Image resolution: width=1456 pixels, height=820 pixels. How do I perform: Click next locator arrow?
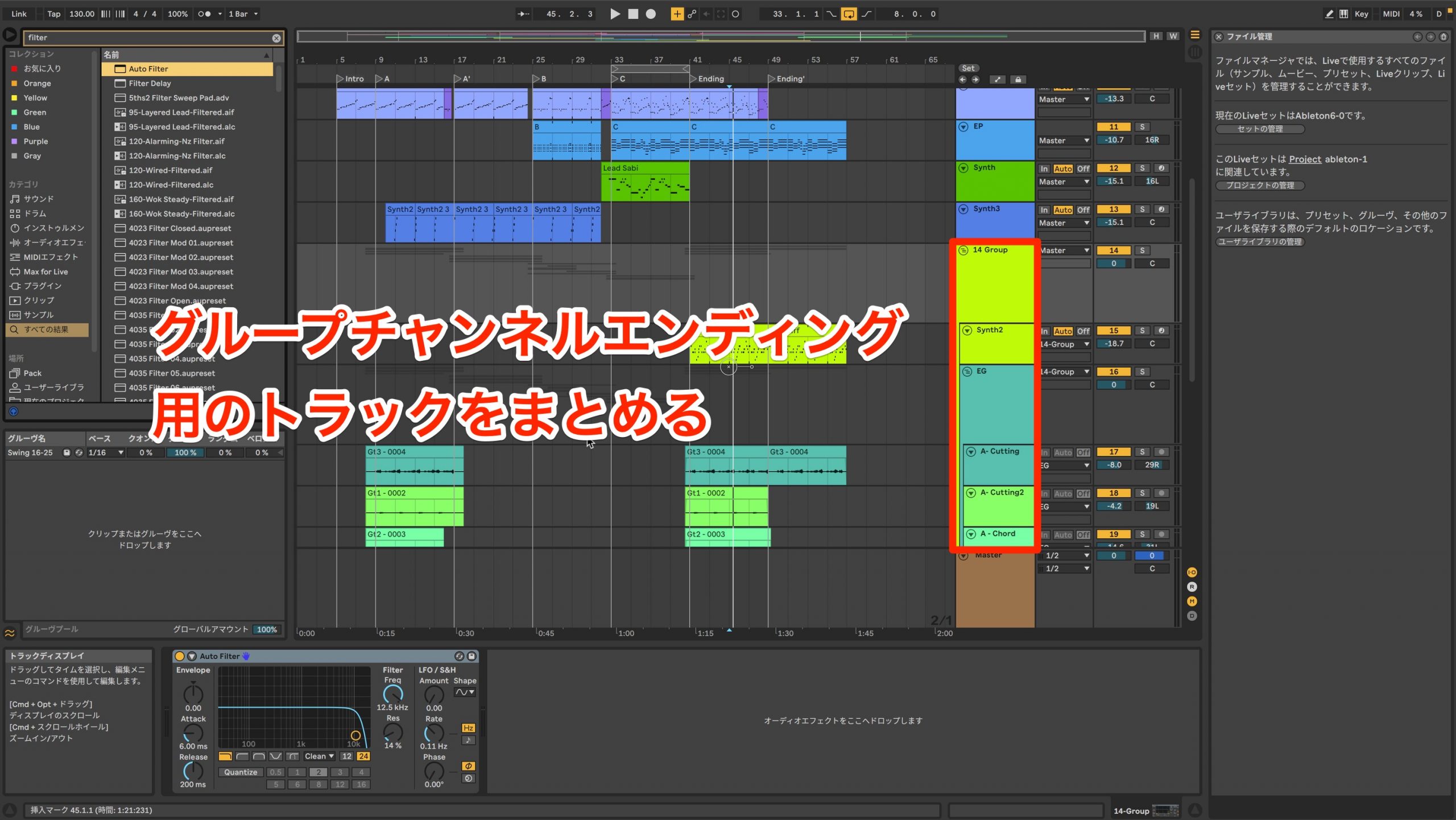(x=975, y=80)
